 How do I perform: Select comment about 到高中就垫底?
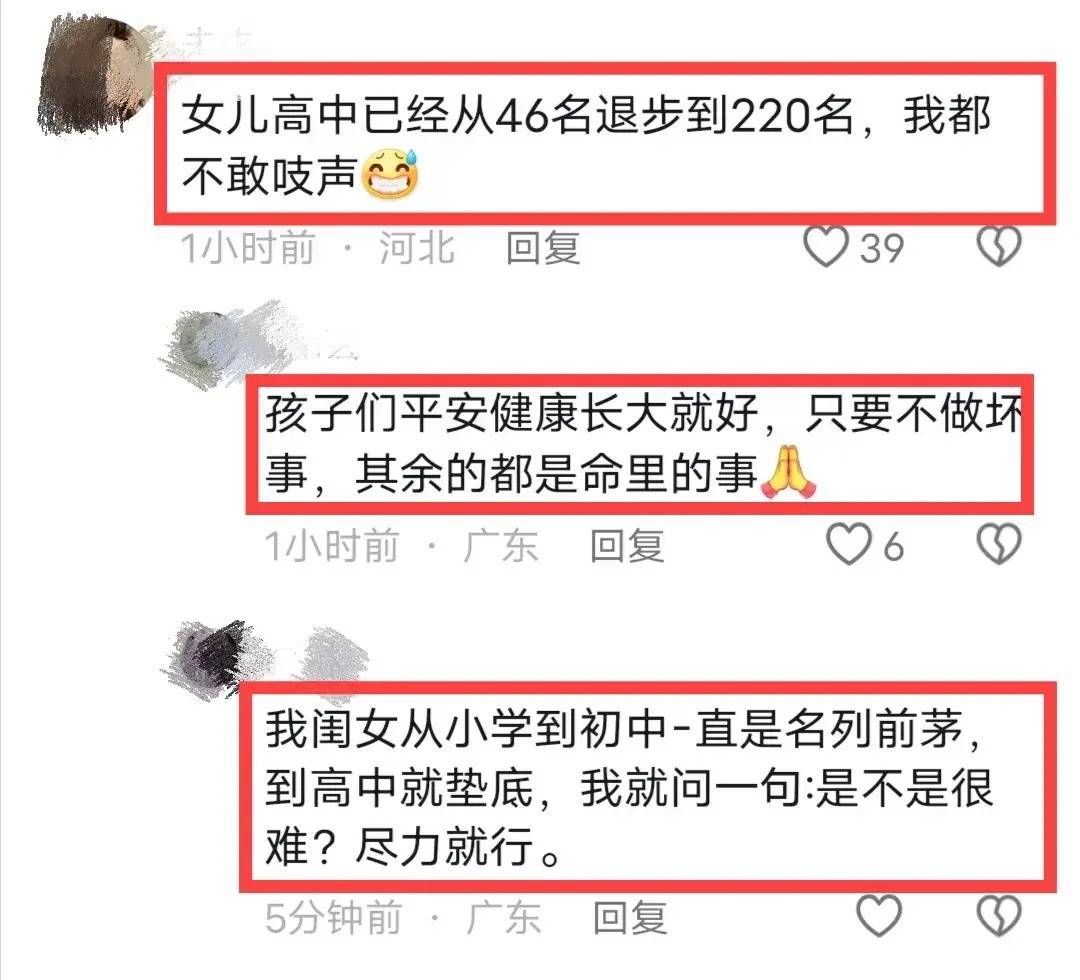(x=647, y=787)
